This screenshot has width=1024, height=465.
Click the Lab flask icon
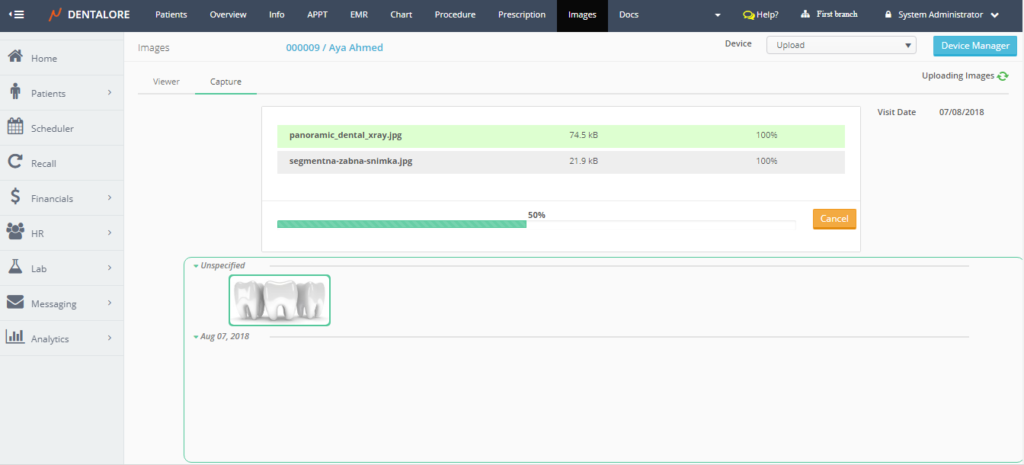pos(15,267)
